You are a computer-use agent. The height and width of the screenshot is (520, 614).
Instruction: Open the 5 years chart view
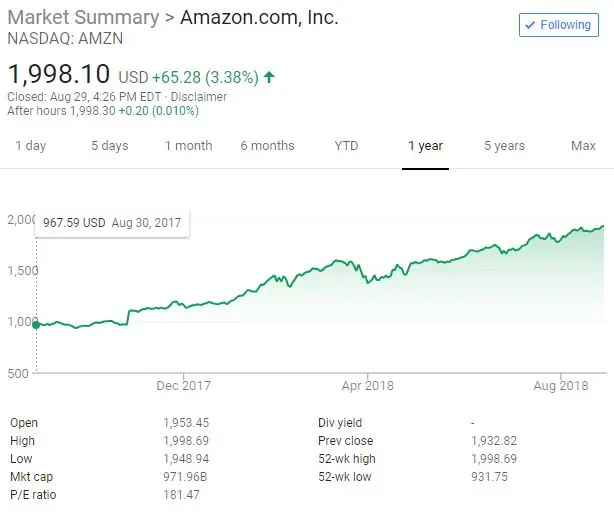504,146
